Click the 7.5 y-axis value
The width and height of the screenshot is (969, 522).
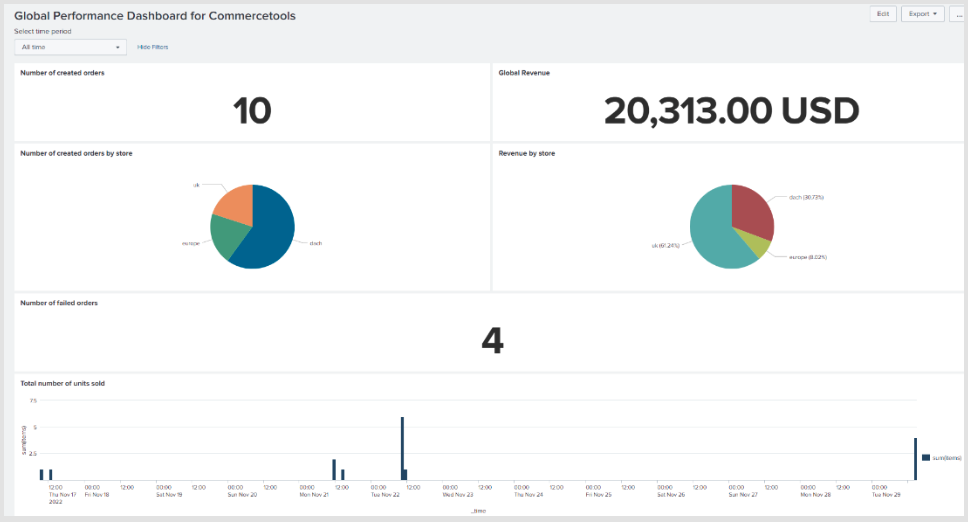pos(33,401)
